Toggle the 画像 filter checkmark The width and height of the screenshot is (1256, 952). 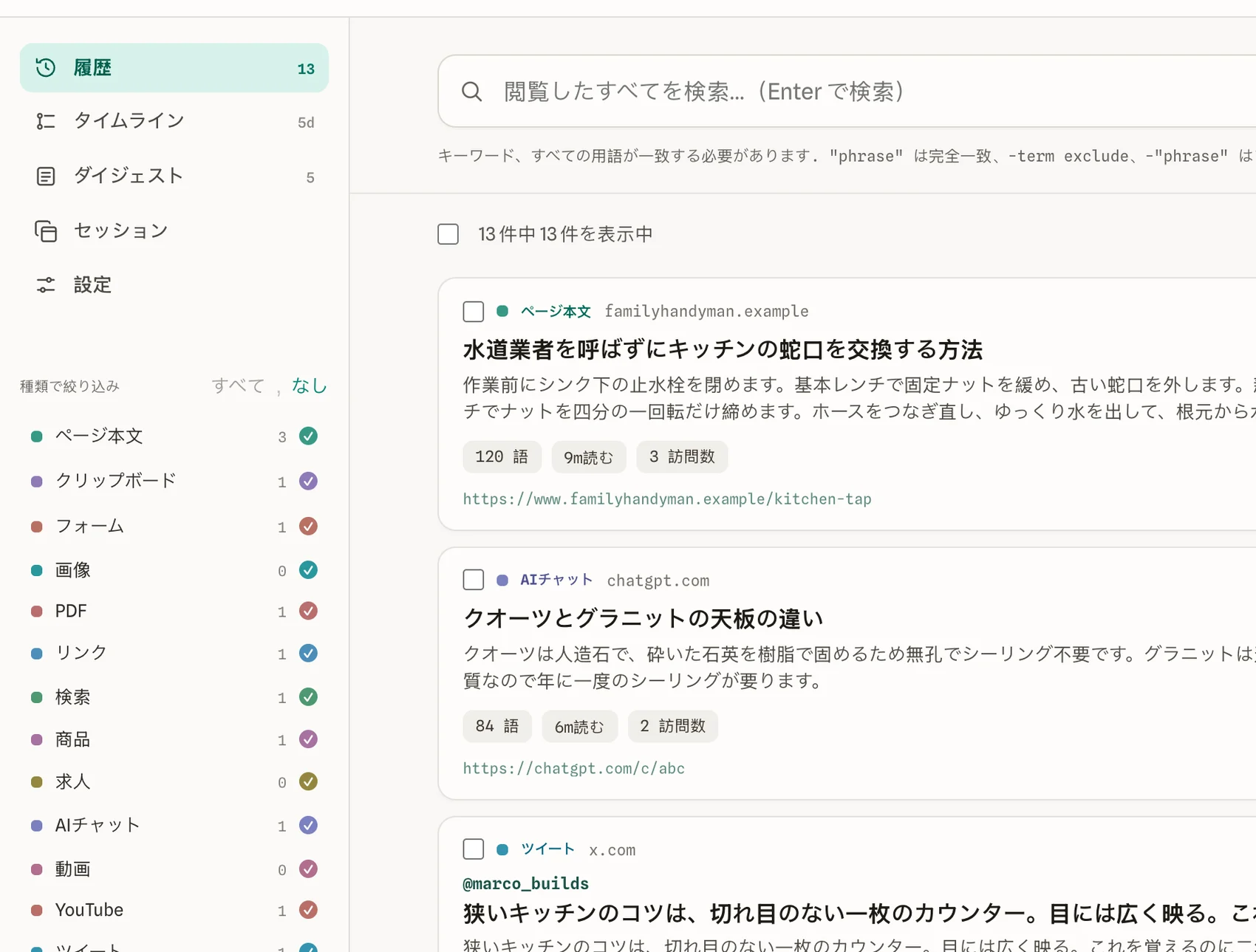point(308,570)
